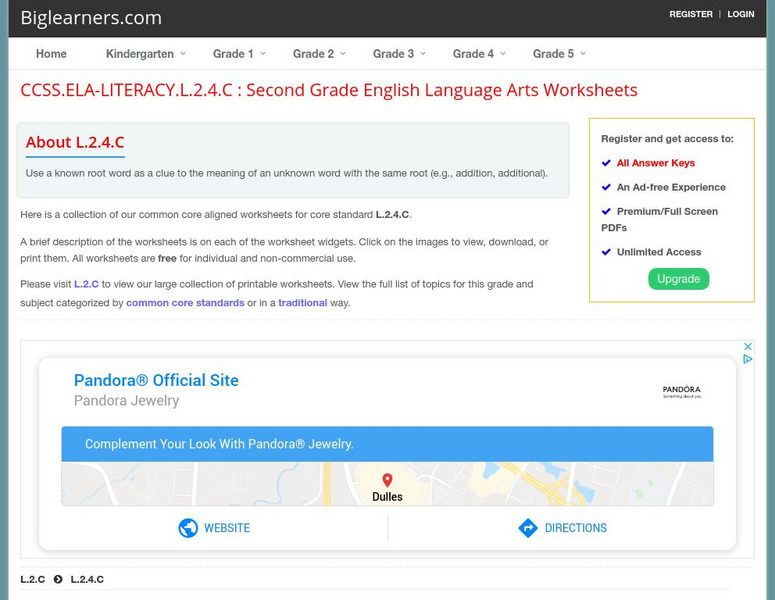
Task: Go to the Home menu item
Action: 51,54
